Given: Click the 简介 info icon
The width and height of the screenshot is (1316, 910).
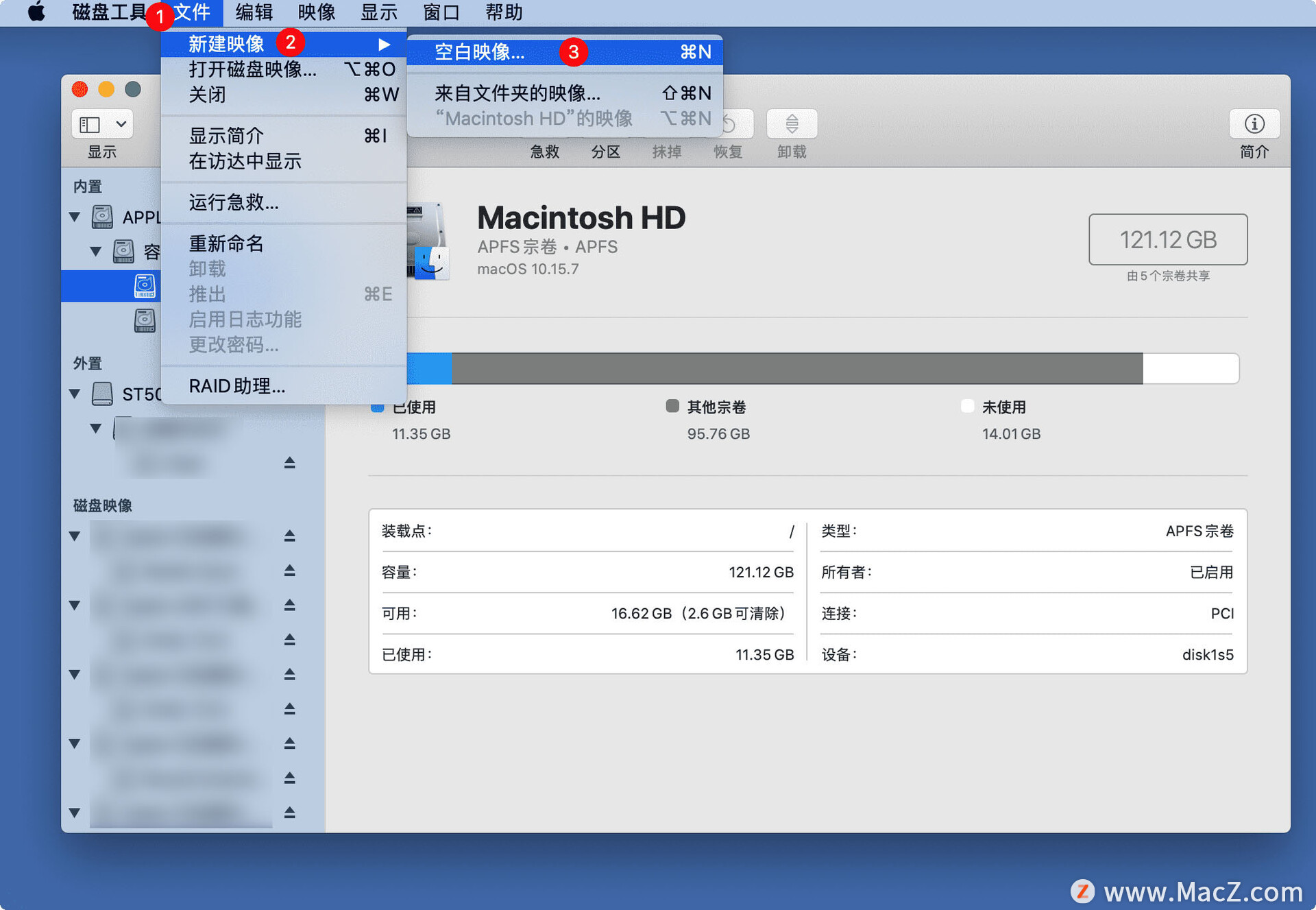Looking at the screenshot, I should pyautogui.click(x=1254, y=124).
